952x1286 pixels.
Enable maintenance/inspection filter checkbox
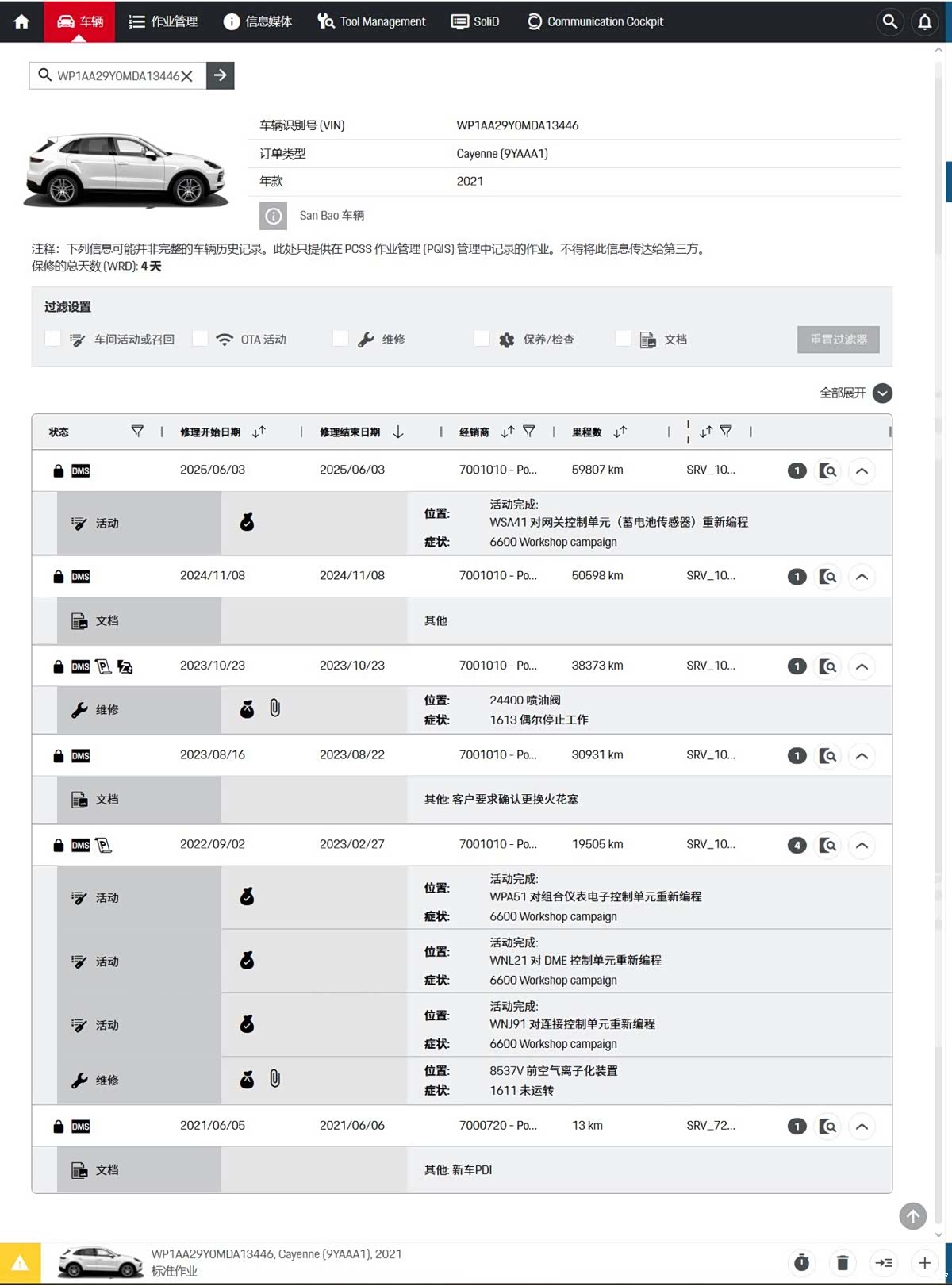click(482, 339)
